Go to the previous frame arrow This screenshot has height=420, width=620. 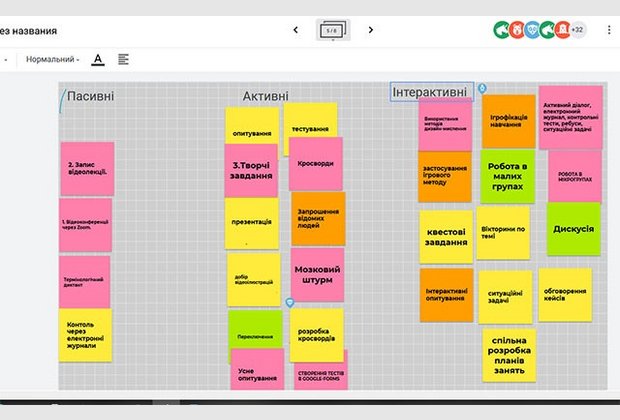pos(295,30)
